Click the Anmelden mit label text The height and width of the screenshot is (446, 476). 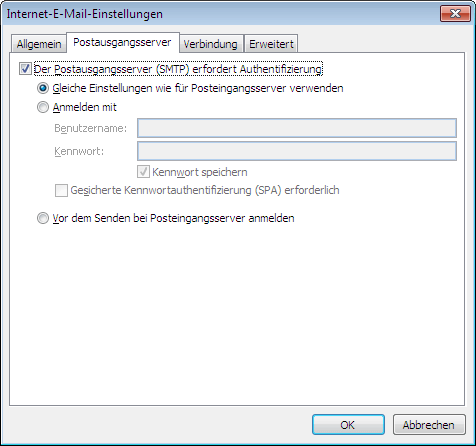pos(85,107)
